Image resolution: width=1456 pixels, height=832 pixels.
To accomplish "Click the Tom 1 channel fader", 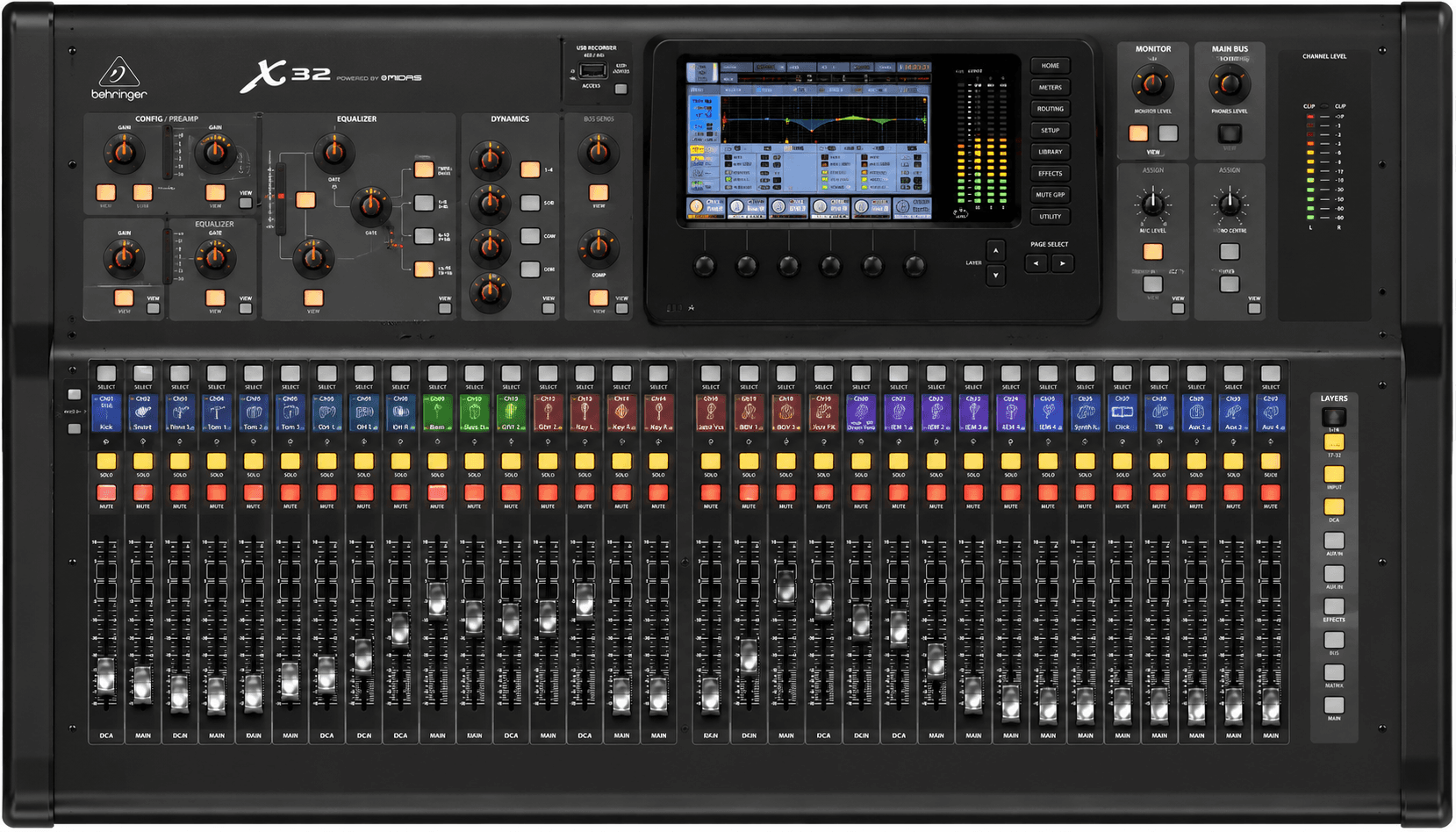I will [x=217, y=696].
